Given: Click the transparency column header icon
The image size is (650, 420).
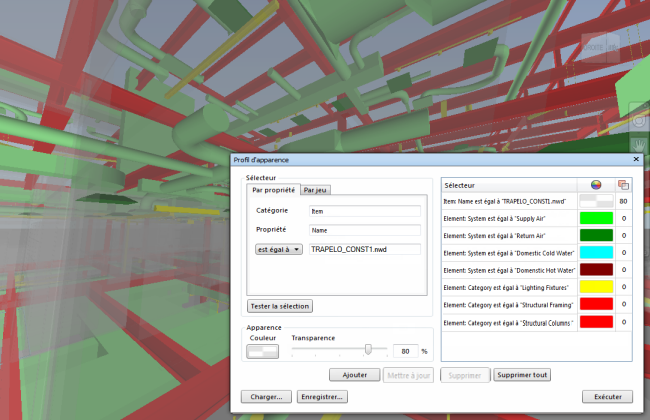Looking at the screenshot, I should coord(623,185).
